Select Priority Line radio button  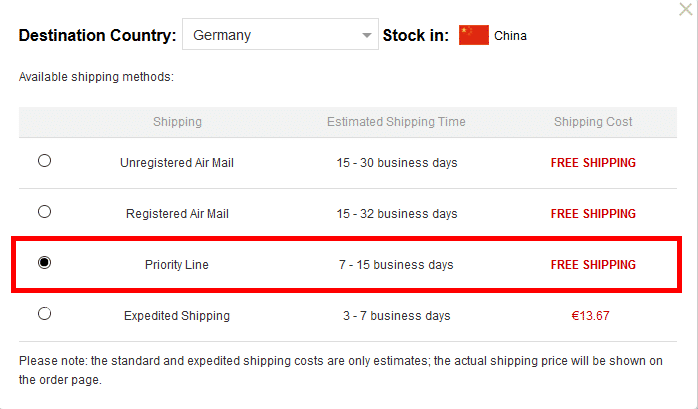pos(45,263)
